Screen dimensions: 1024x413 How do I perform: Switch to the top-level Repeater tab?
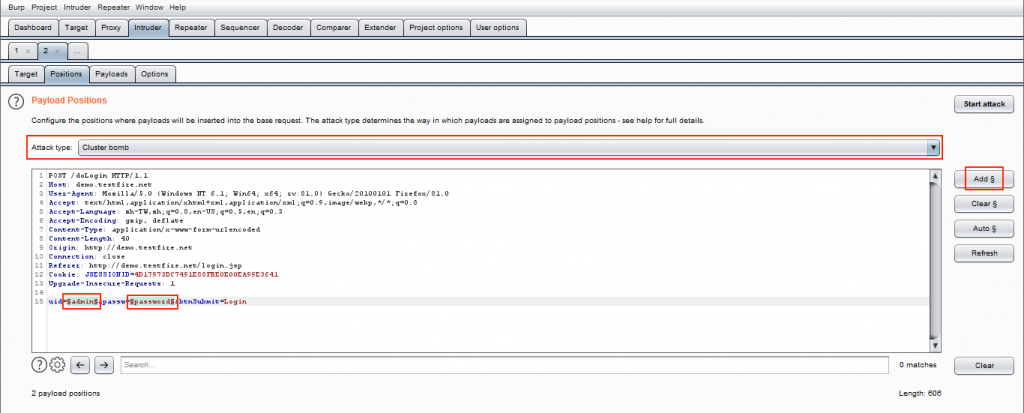click(x=191, y=27)
